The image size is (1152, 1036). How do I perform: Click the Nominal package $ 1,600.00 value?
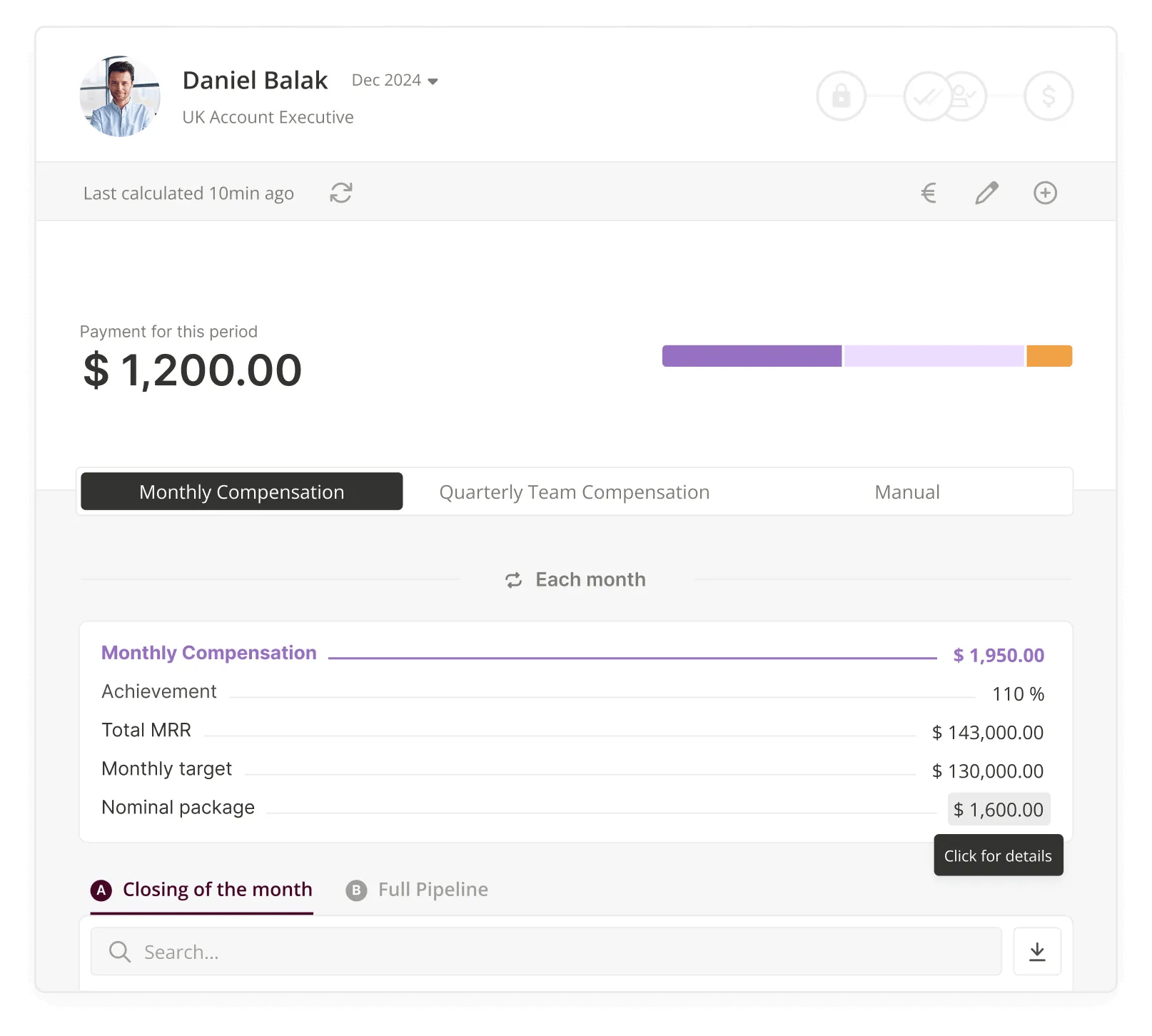coord(999,809)
